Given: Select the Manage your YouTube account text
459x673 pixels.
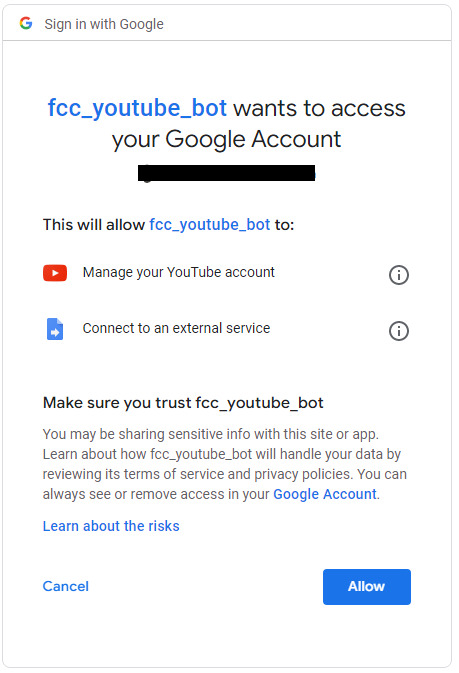Looking at the screenshot, I should (179, 272).
